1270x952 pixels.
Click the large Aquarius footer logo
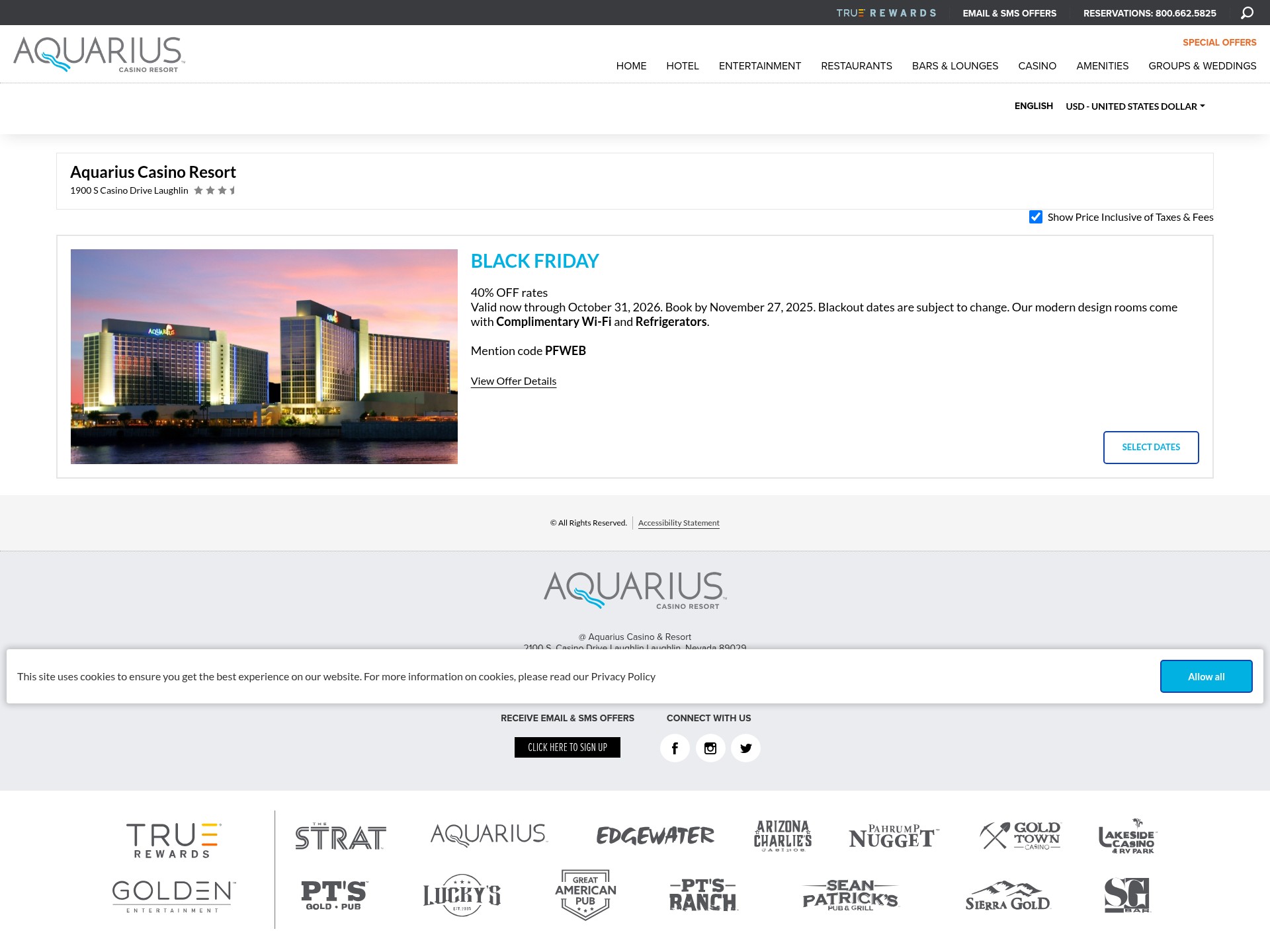click(635, 590)
